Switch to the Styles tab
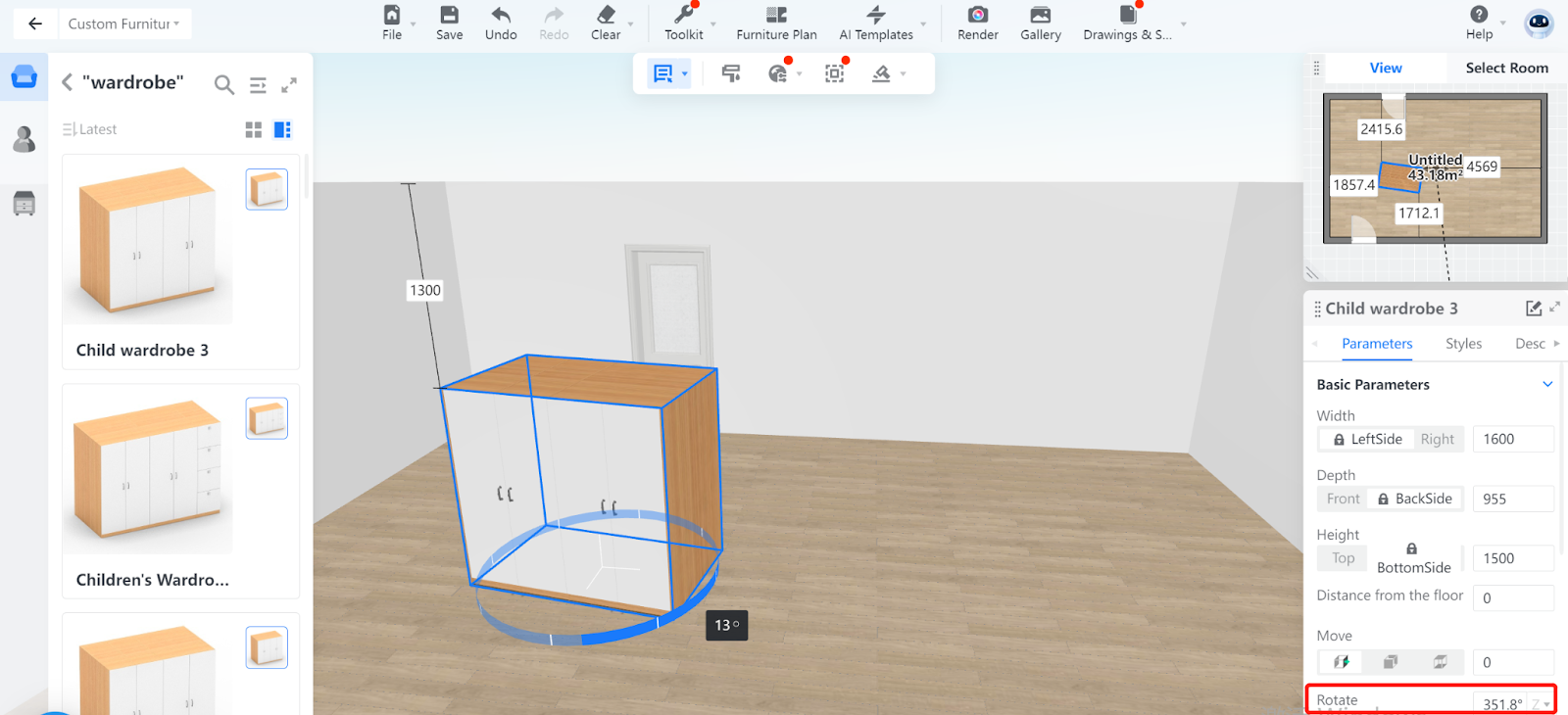 [x=1463, y=344]
